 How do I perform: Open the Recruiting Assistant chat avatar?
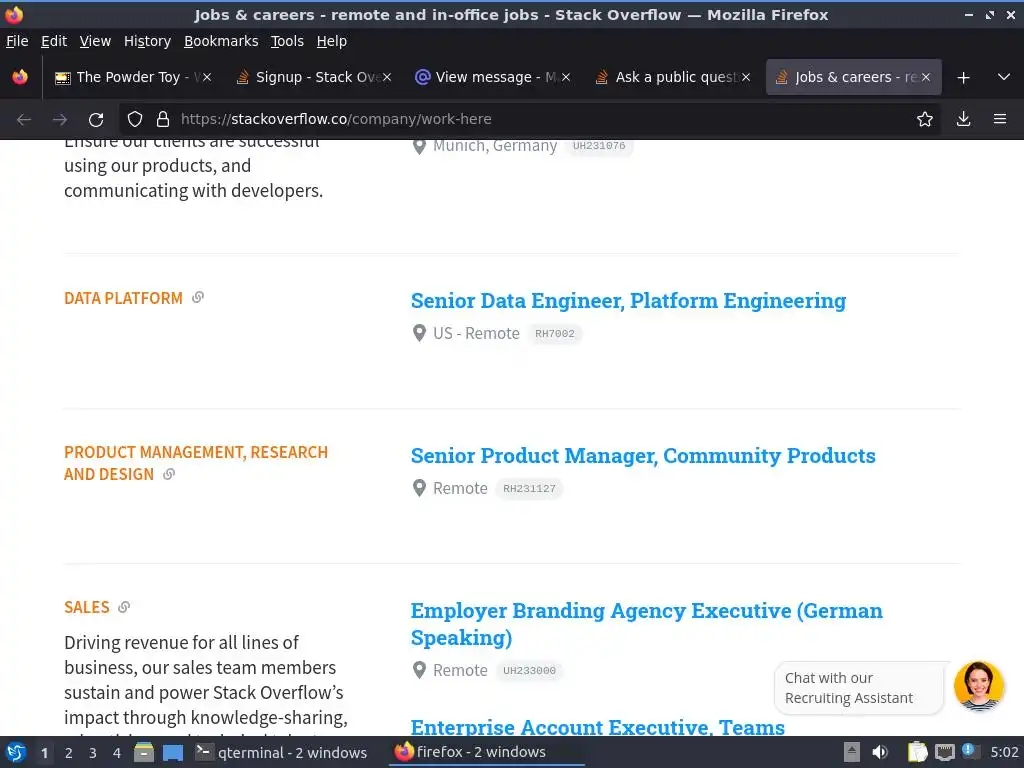click(x=978, y=686)
